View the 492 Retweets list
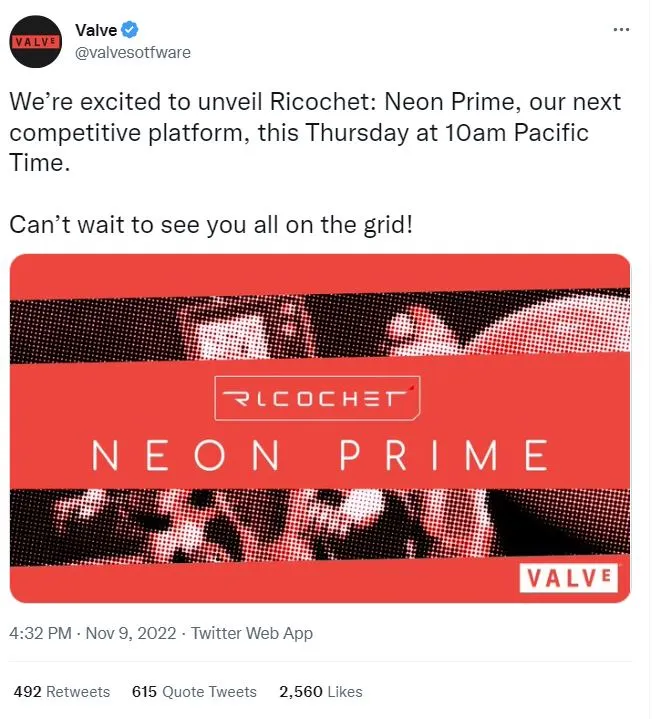 [x=61, y=691]
